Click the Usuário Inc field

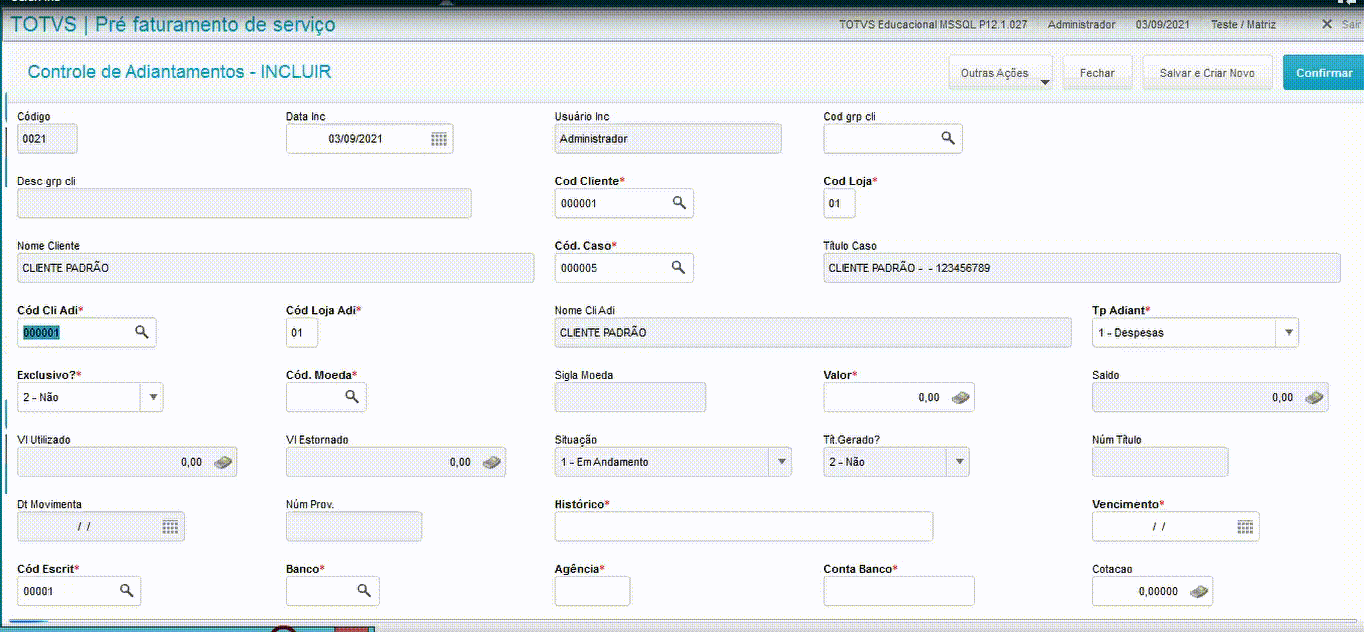668,139
